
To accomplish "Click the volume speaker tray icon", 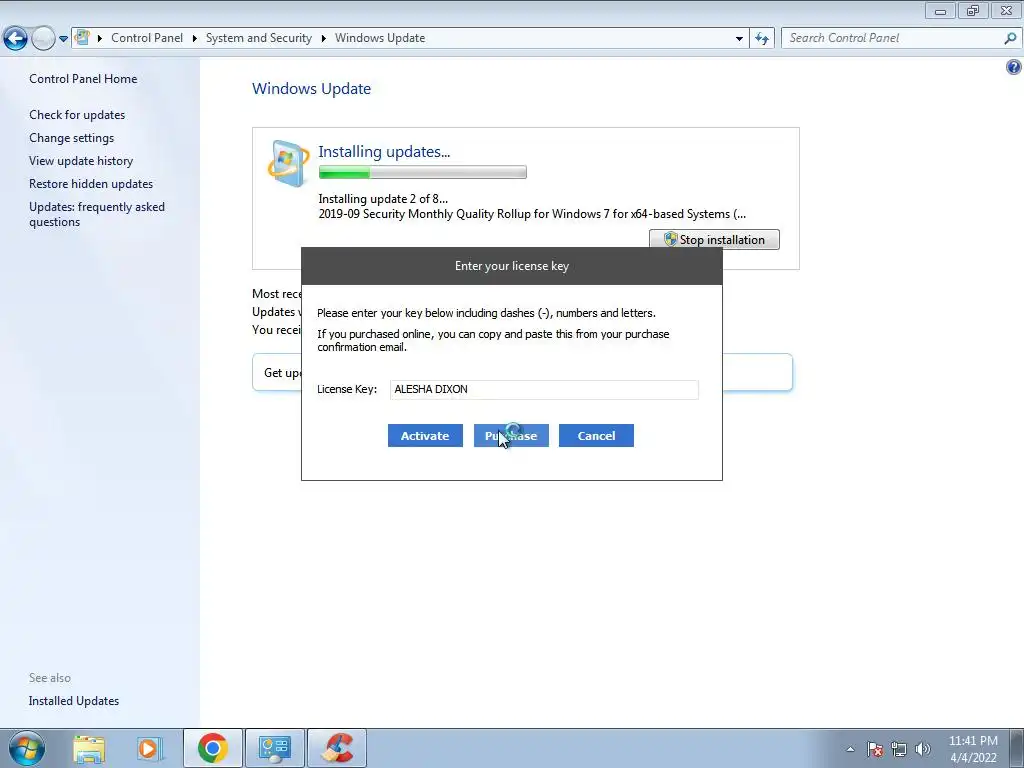I will tap(923, 749).
